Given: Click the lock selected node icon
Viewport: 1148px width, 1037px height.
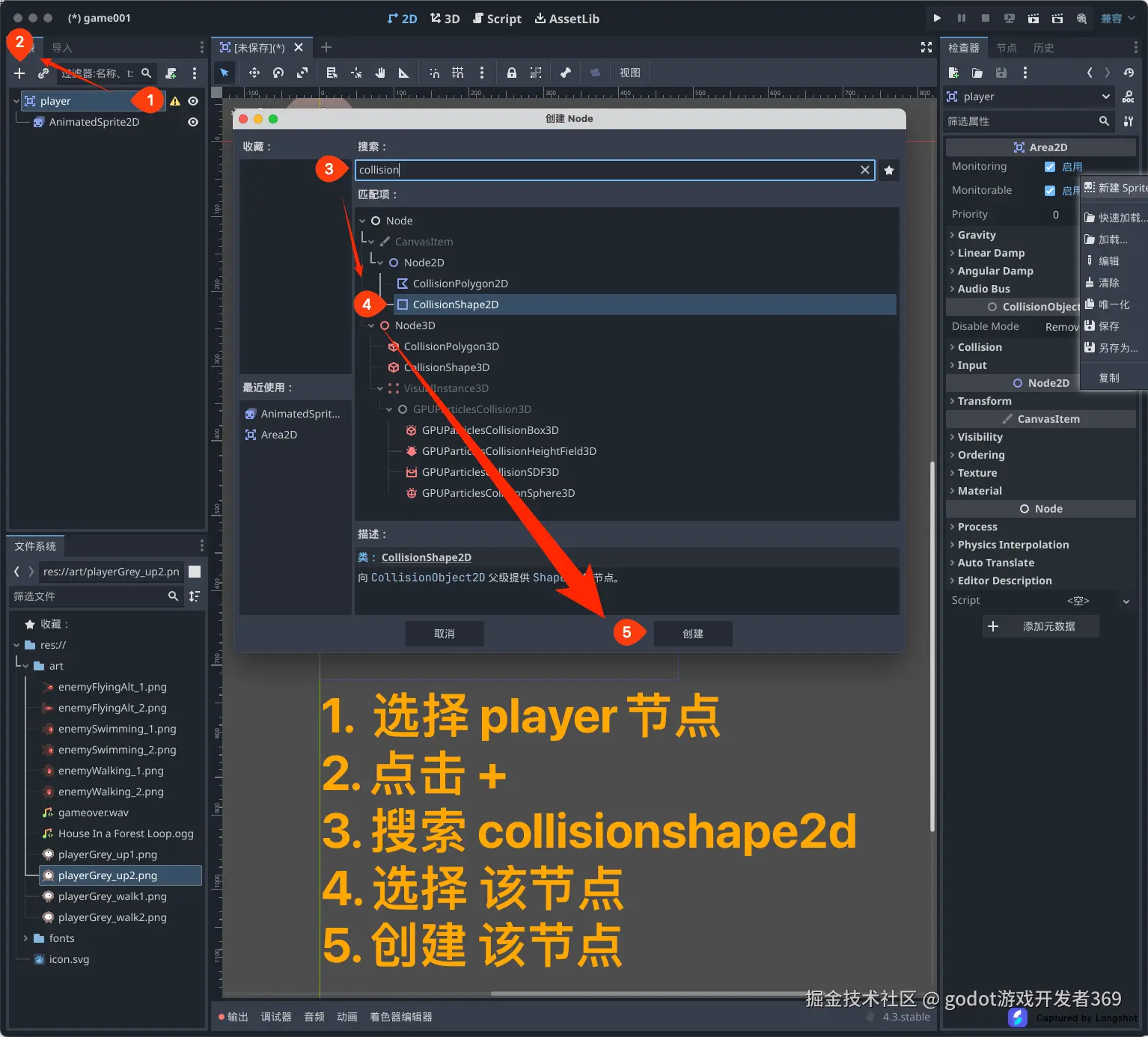Looking at the screenshot, I should (512, 73).
